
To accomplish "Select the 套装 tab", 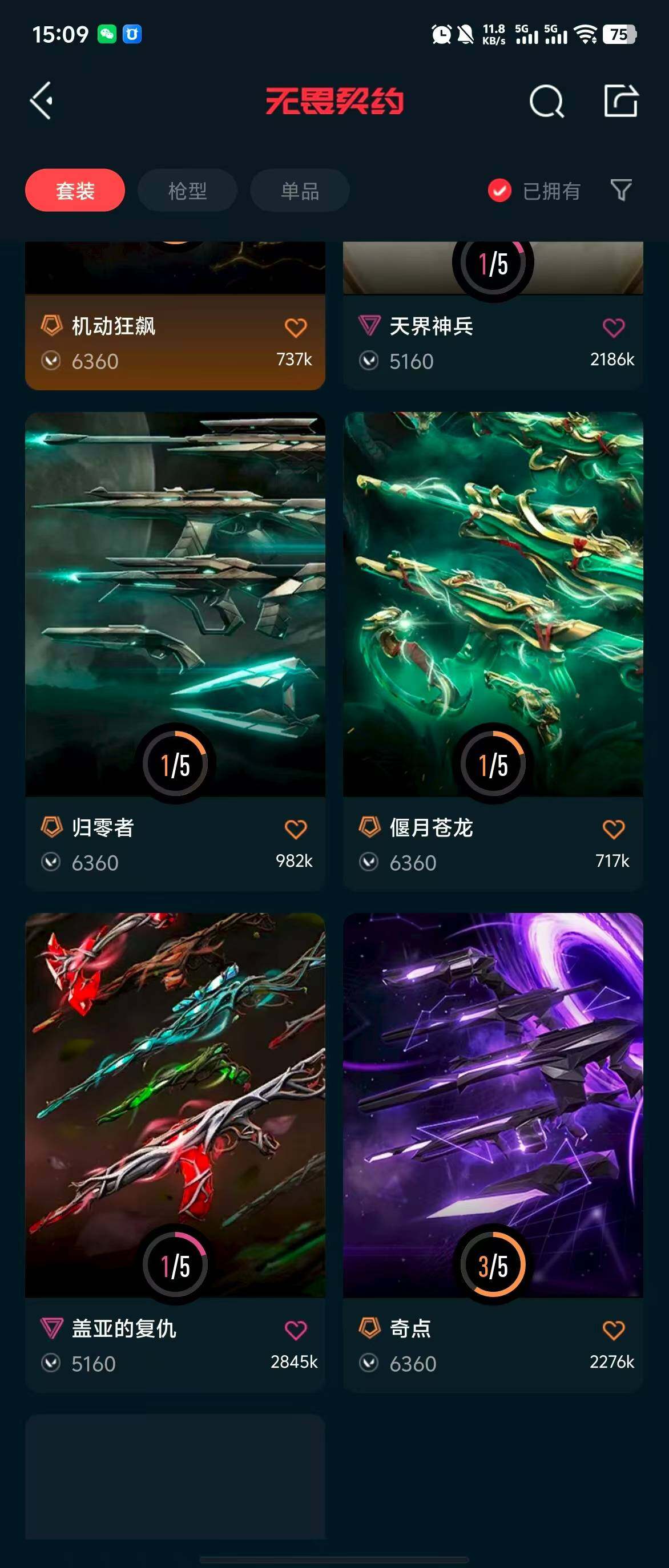I will [75, 191].
